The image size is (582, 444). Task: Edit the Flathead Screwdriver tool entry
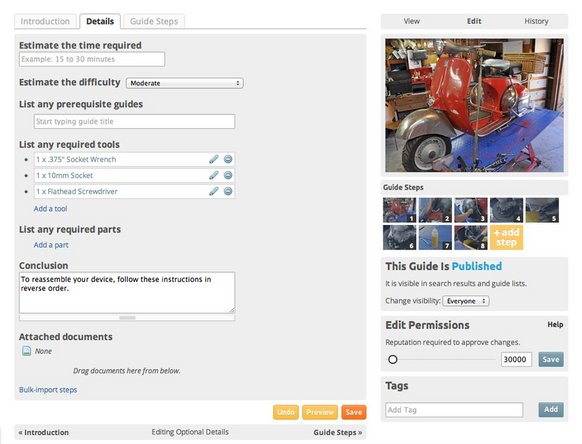[213, 191]
